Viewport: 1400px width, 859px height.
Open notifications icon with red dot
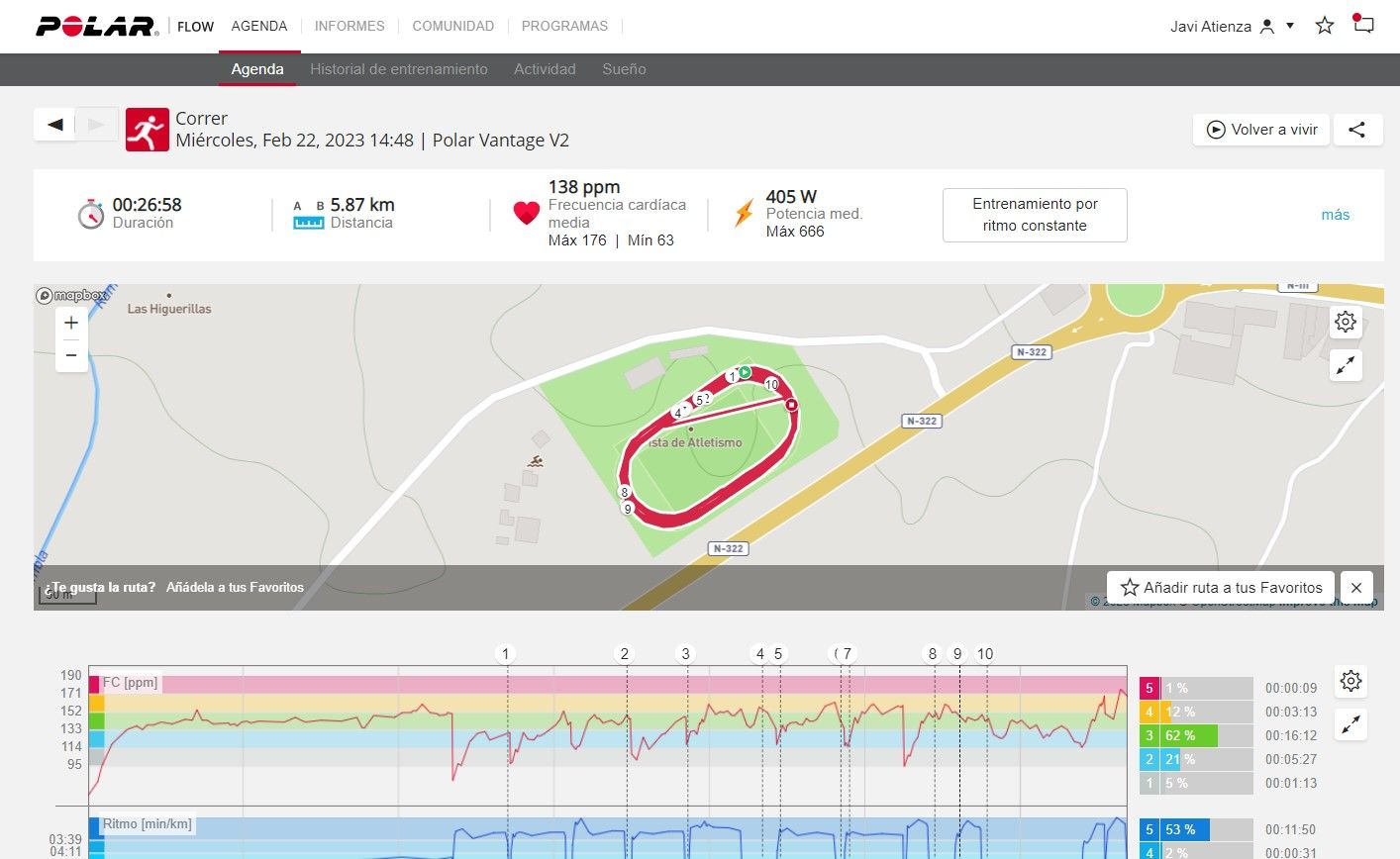[x=1363, y=24]
